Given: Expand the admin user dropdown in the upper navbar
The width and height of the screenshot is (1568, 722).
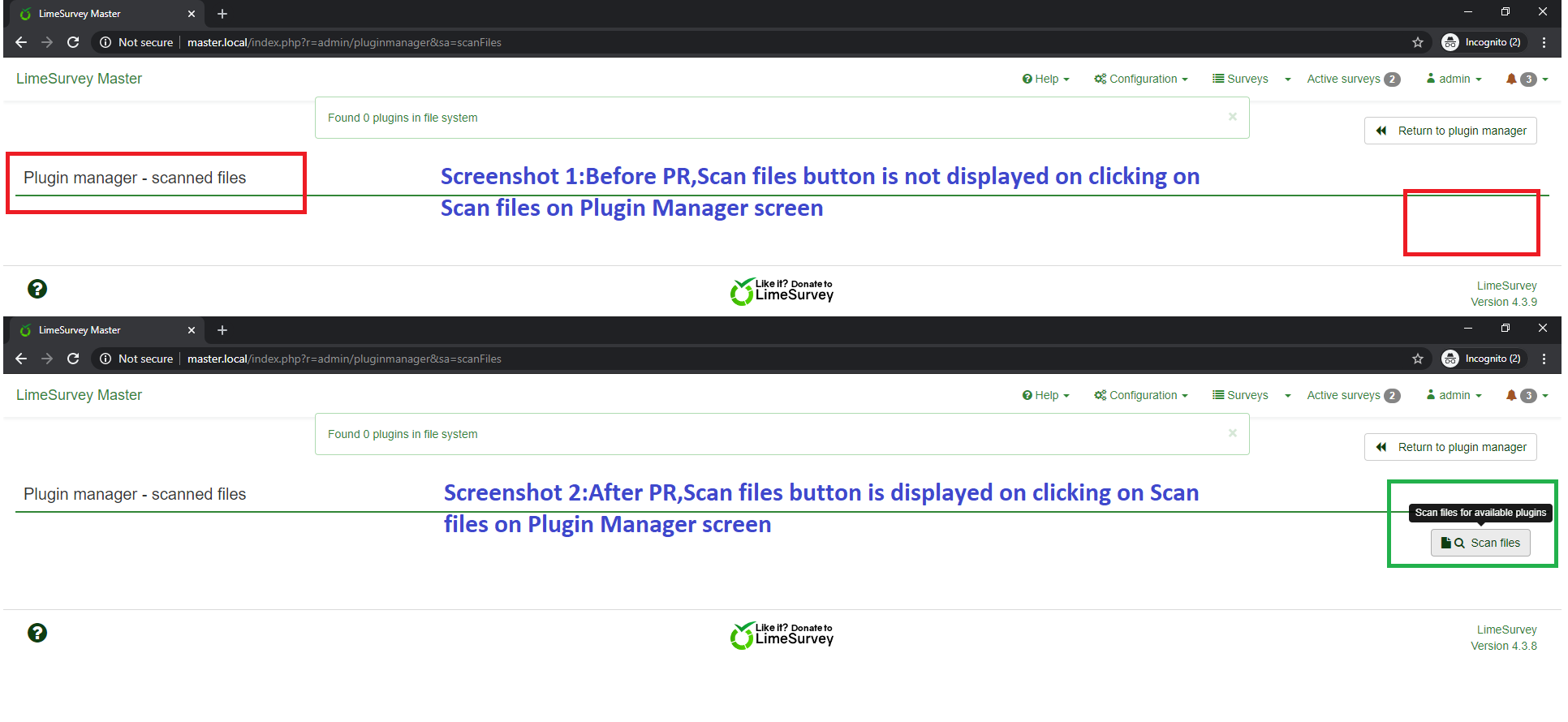Looking at the screenshot, I should pos(1454,79).
